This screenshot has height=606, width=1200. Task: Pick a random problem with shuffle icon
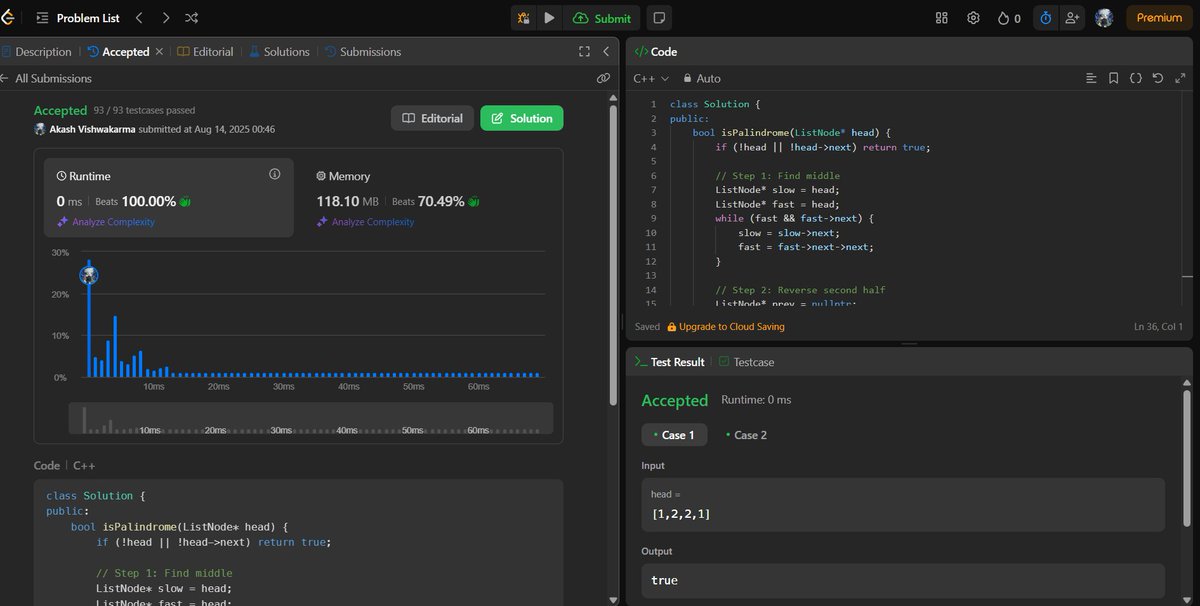pos(192,18)
